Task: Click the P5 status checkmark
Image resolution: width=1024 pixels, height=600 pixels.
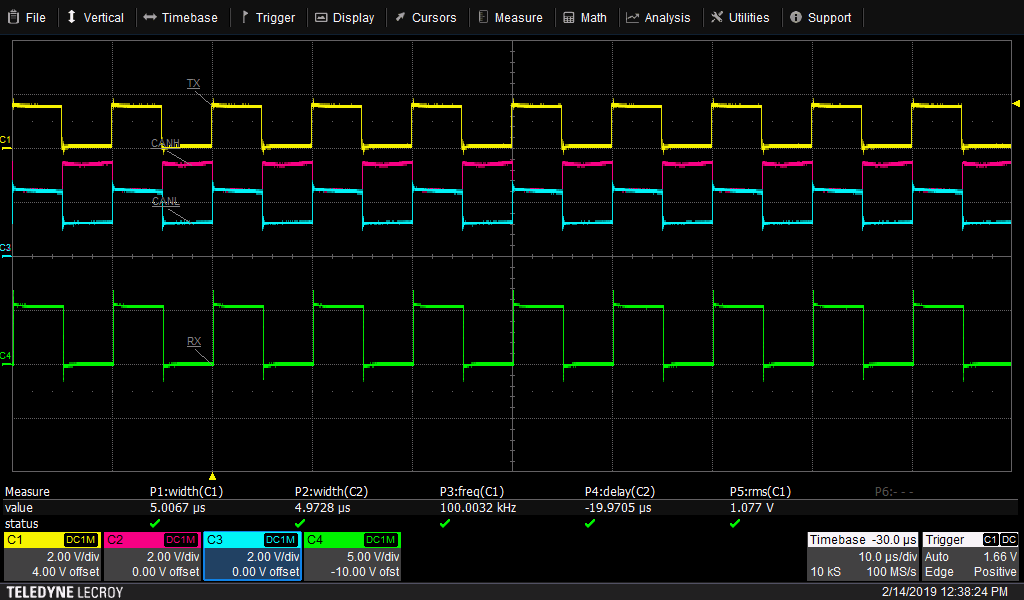Action: pyautogui.click(x=735, y=524)
